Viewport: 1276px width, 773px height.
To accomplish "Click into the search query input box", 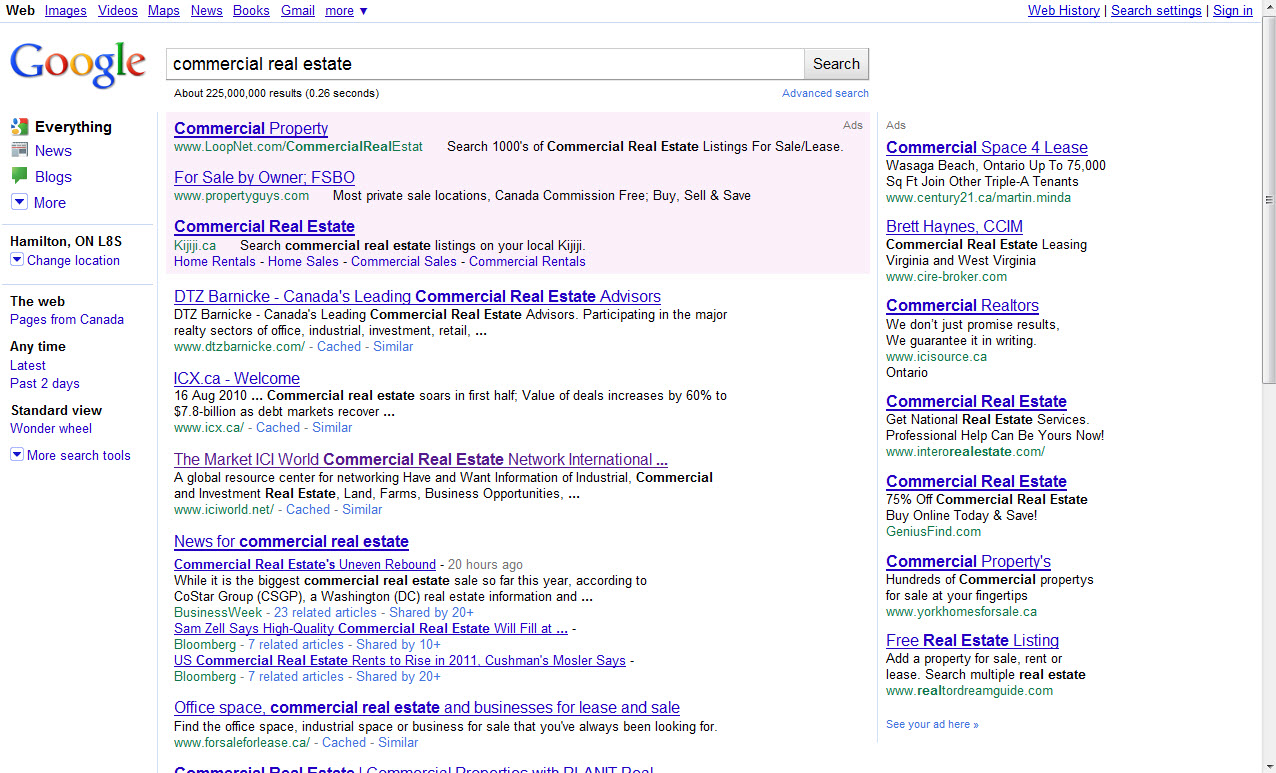I will 485,64.
